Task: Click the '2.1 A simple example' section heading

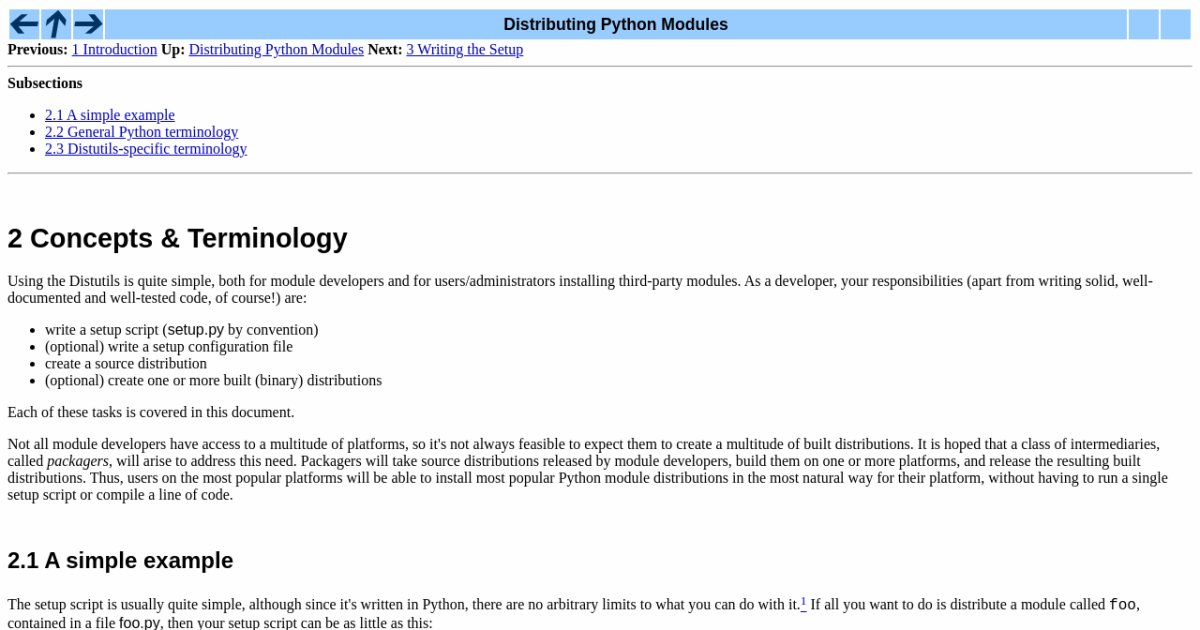Action: (120, 560)
